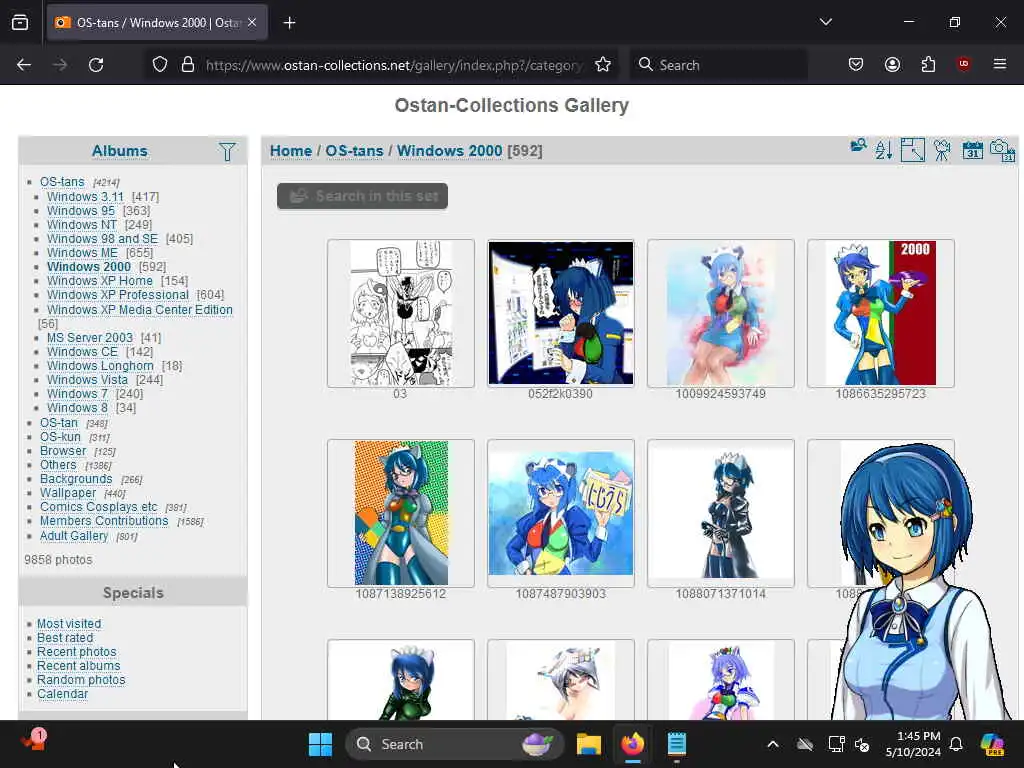
Task: Open thumbnail 1086635295723
Action: coord(880,313)
